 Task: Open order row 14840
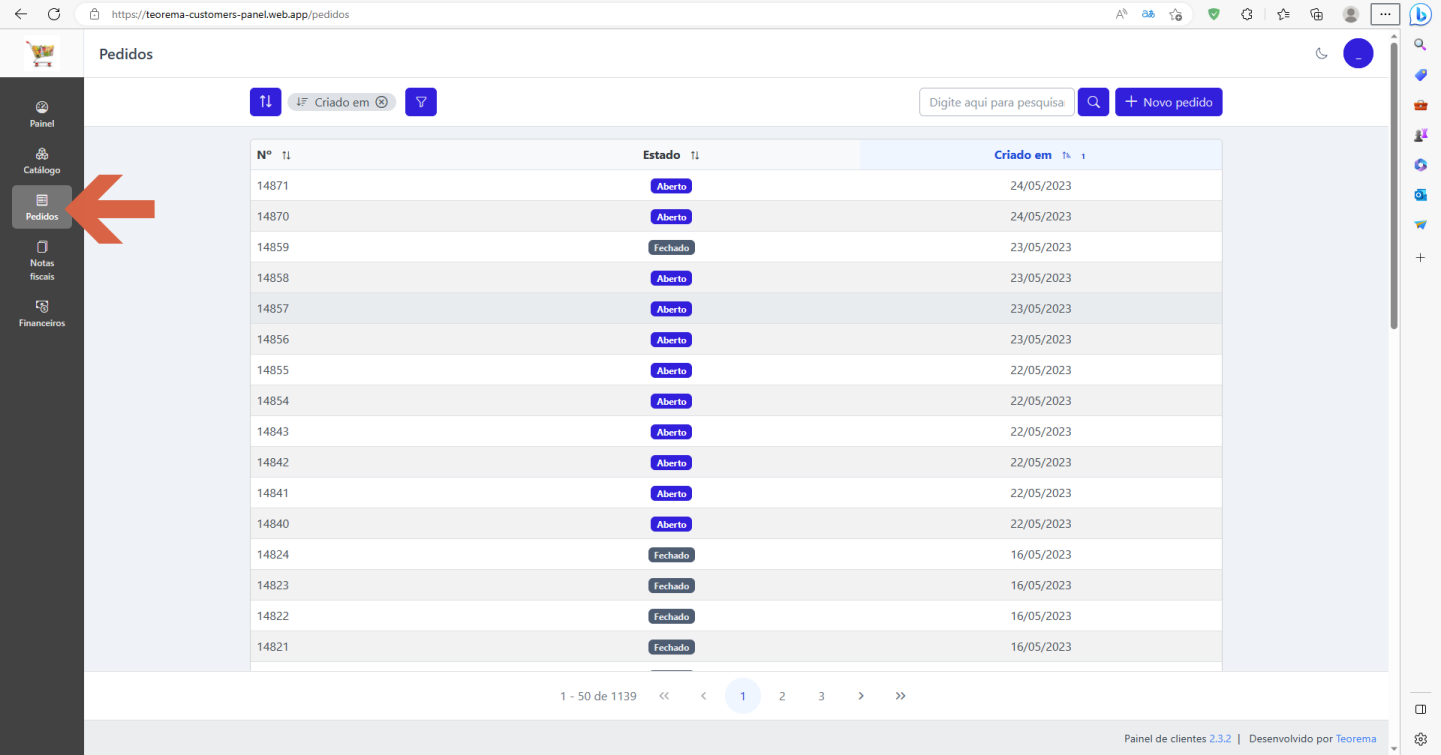pos(736,524)
